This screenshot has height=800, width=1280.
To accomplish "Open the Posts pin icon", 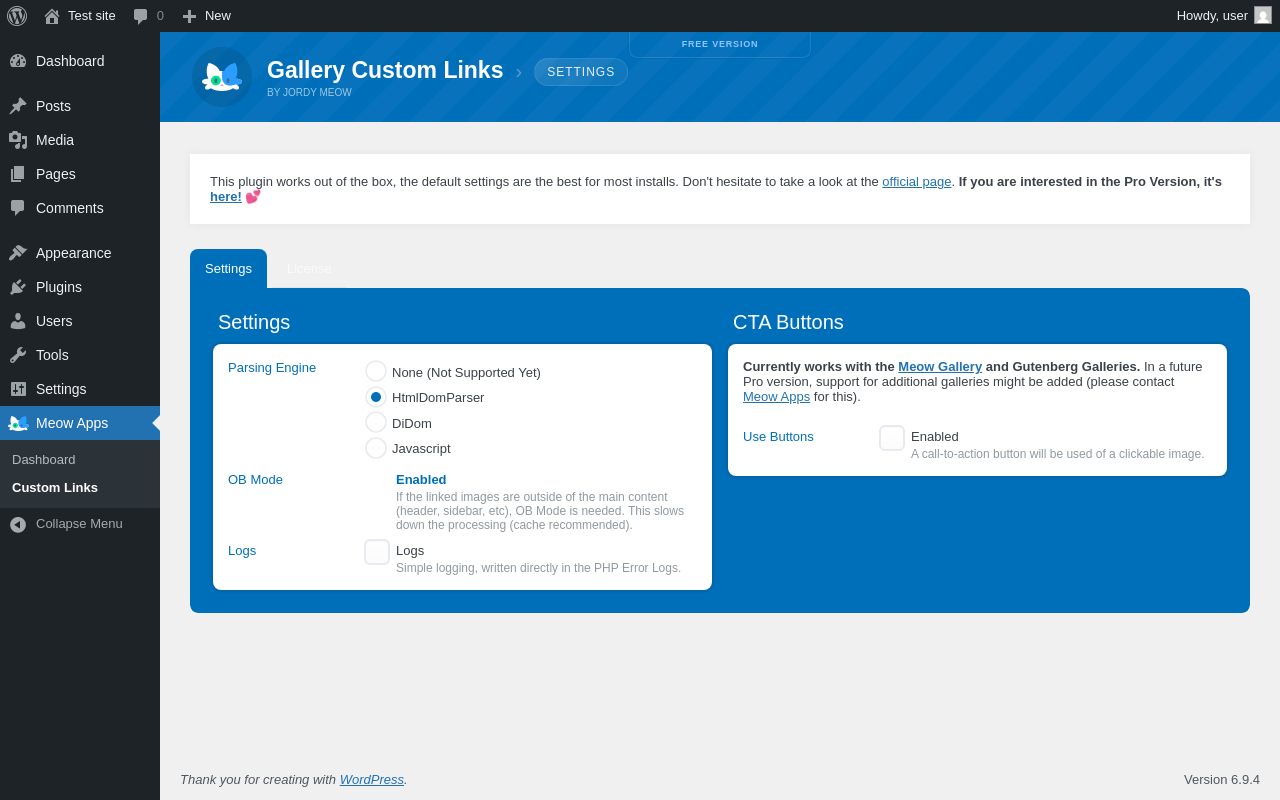I will pos(18,106).
